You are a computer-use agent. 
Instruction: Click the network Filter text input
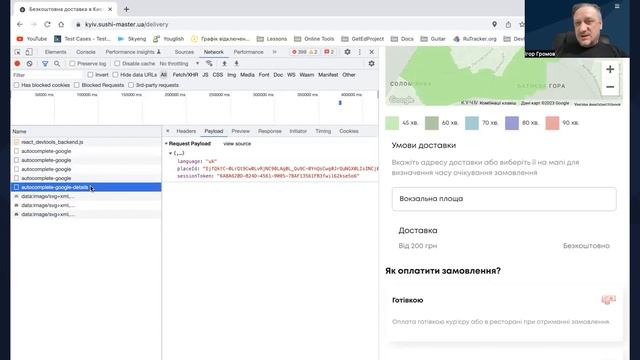point(47,75)
